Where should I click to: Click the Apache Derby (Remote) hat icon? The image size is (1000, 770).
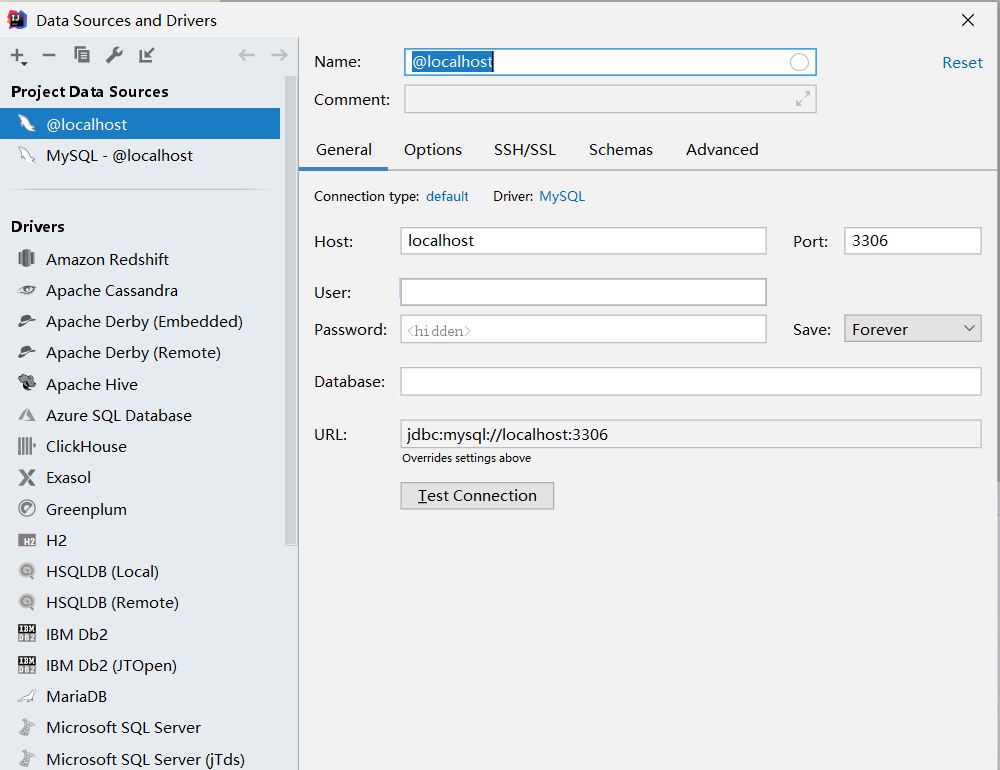tap(27, 352)
